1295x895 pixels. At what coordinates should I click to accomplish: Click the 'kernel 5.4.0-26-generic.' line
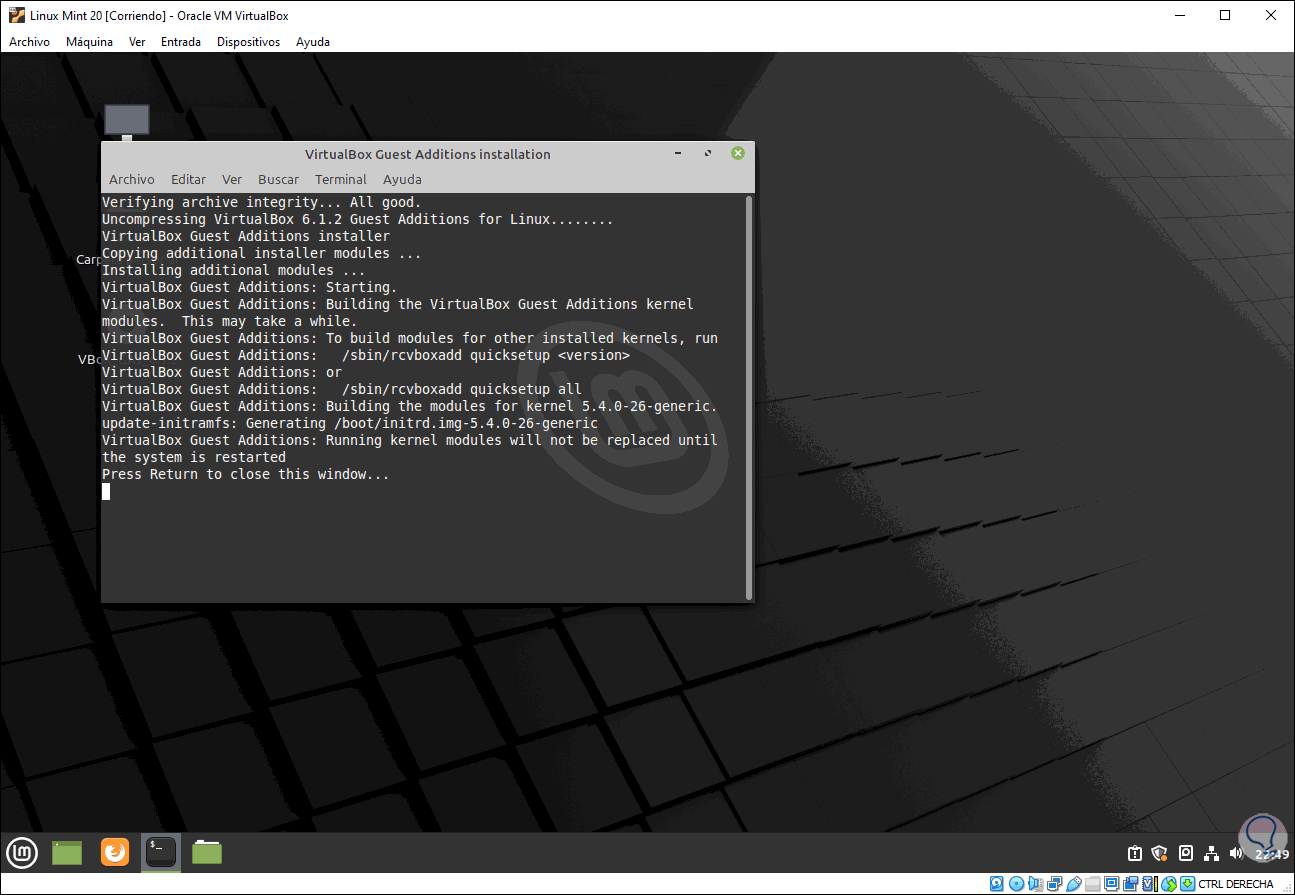click(x=410, y=406)
